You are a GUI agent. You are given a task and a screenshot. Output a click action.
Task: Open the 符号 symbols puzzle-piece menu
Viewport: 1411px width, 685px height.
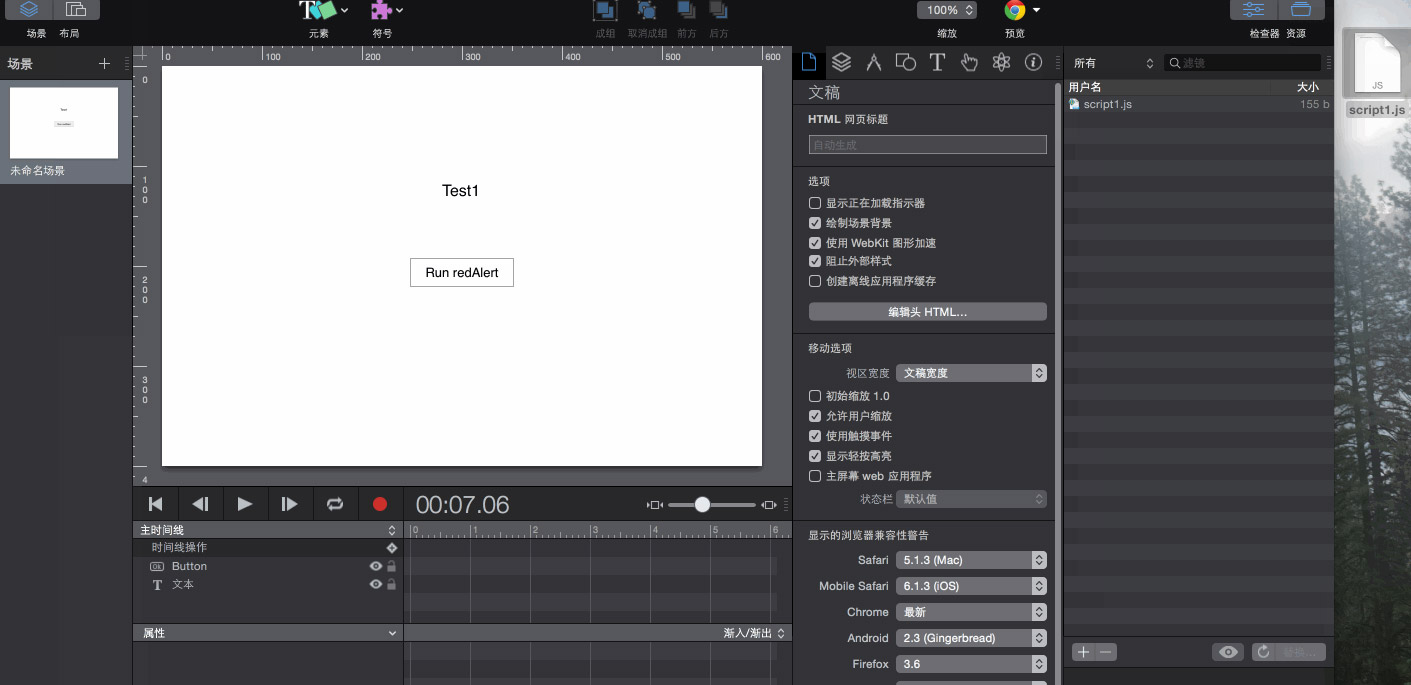point(387,11)
